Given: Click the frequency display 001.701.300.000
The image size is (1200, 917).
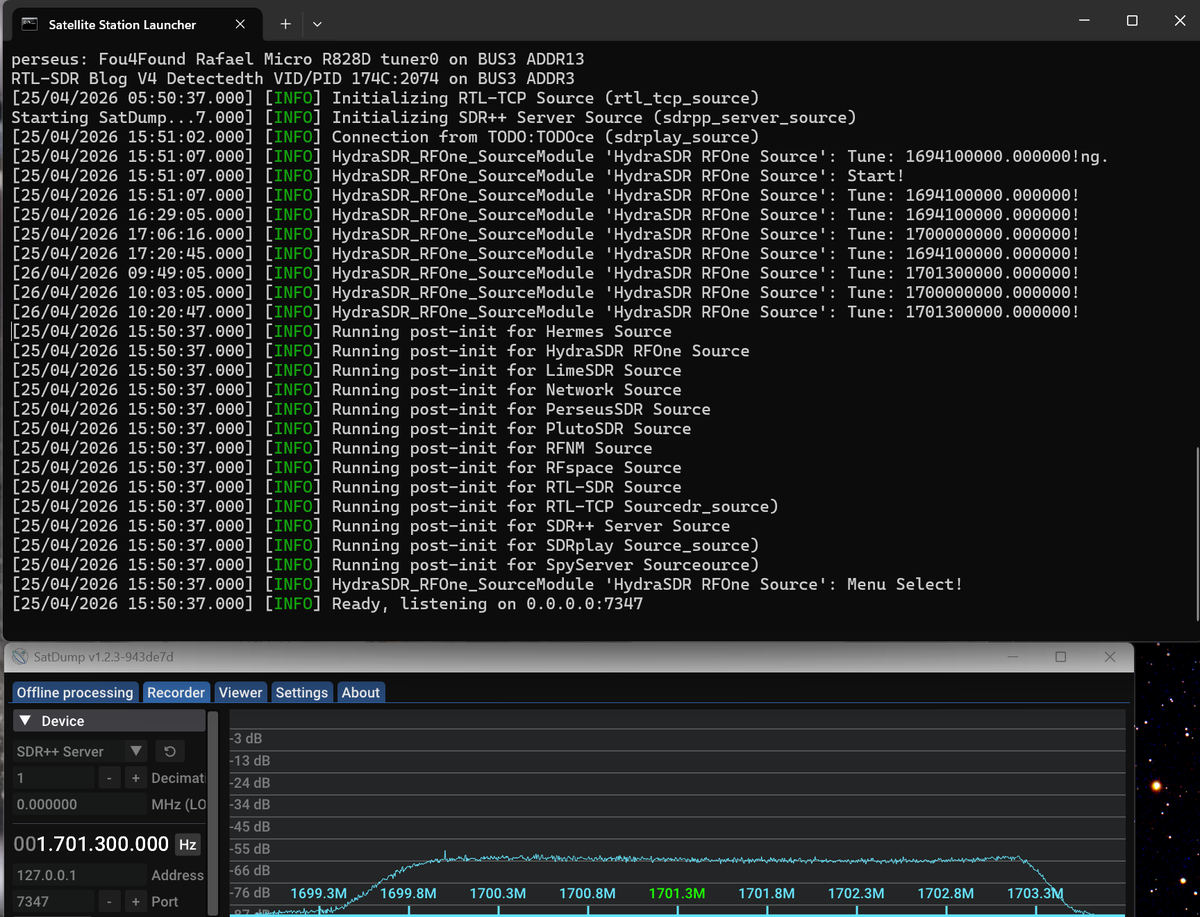Looking at the screenshot, I should (x=91, y=844).
